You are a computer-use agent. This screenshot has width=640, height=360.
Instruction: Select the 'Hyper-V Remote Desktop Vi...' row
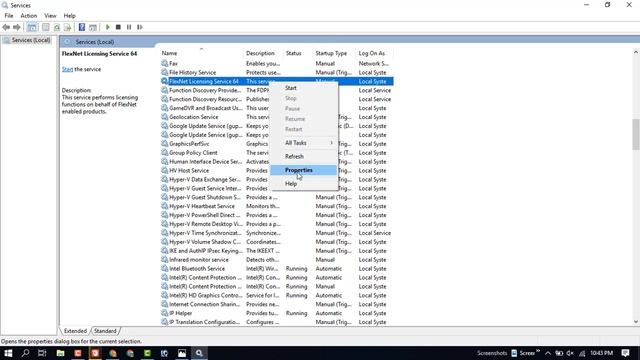[x=276, y=224]
